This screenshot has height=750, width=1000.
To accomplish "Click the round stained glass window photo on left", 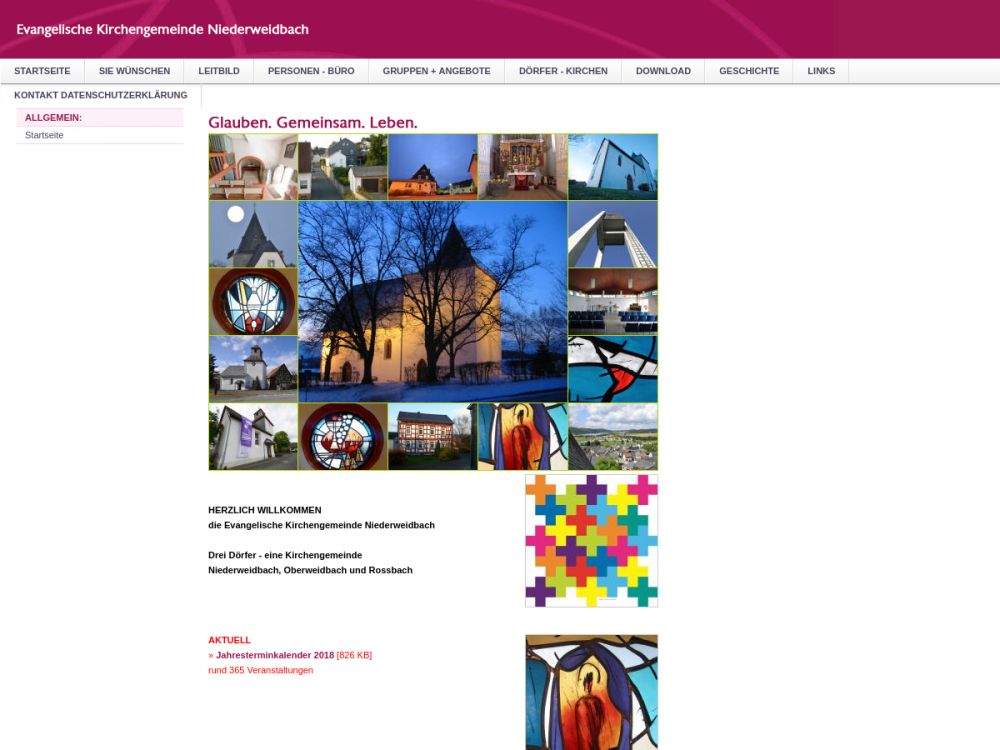I will 252,301.
